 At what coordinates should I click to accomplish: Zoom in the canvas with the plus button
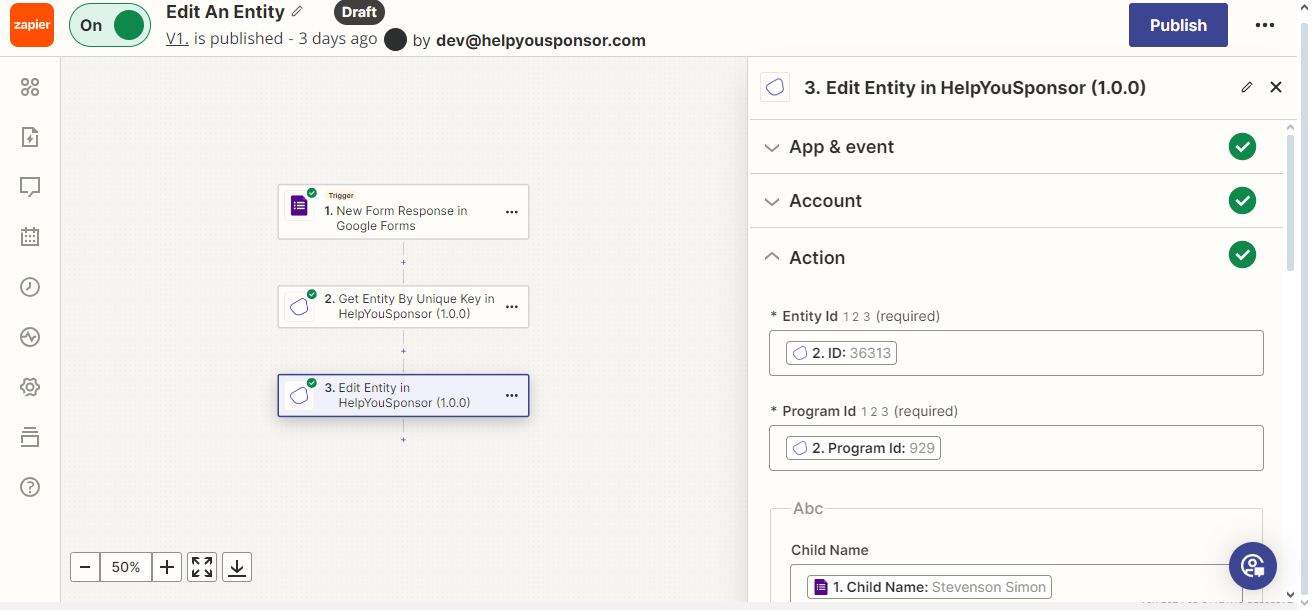pyautogui.click(x=167, y=567)
